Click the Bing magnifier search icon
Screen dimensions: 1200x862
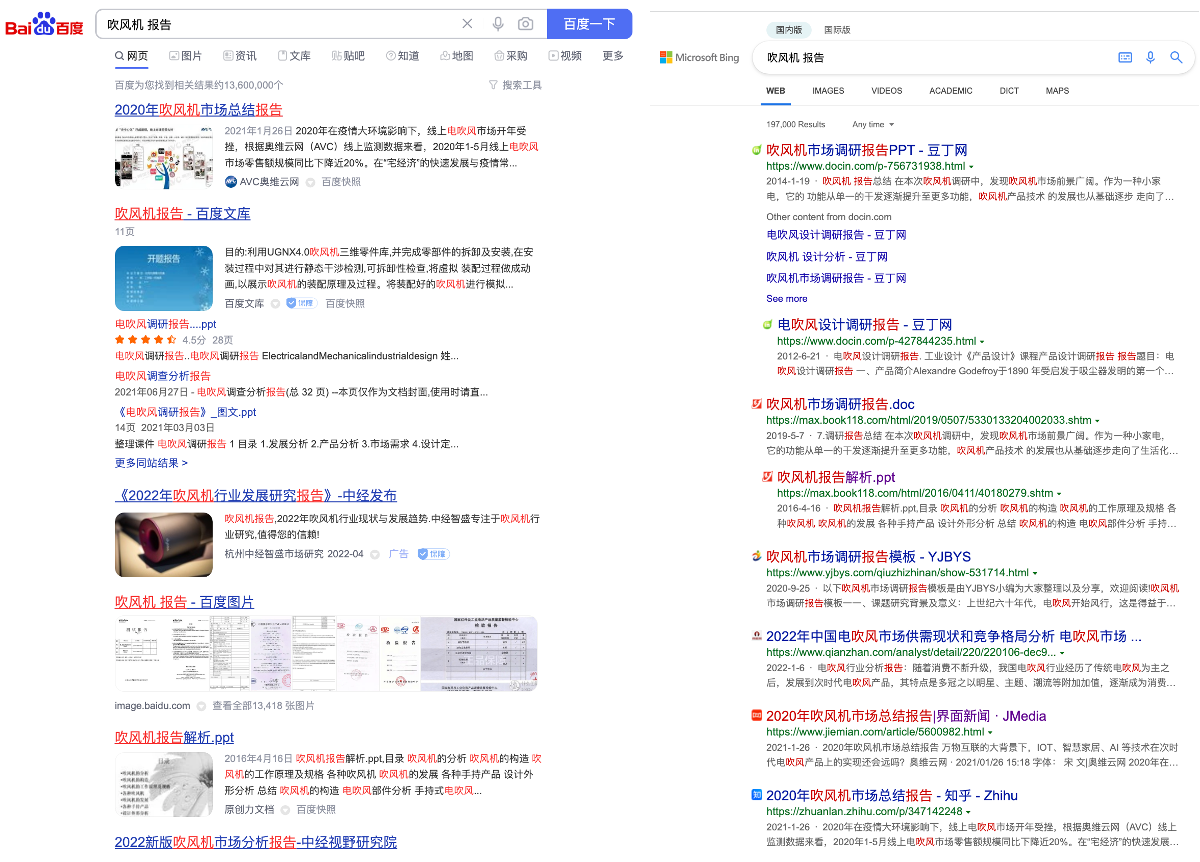[x=1177, y=58]
